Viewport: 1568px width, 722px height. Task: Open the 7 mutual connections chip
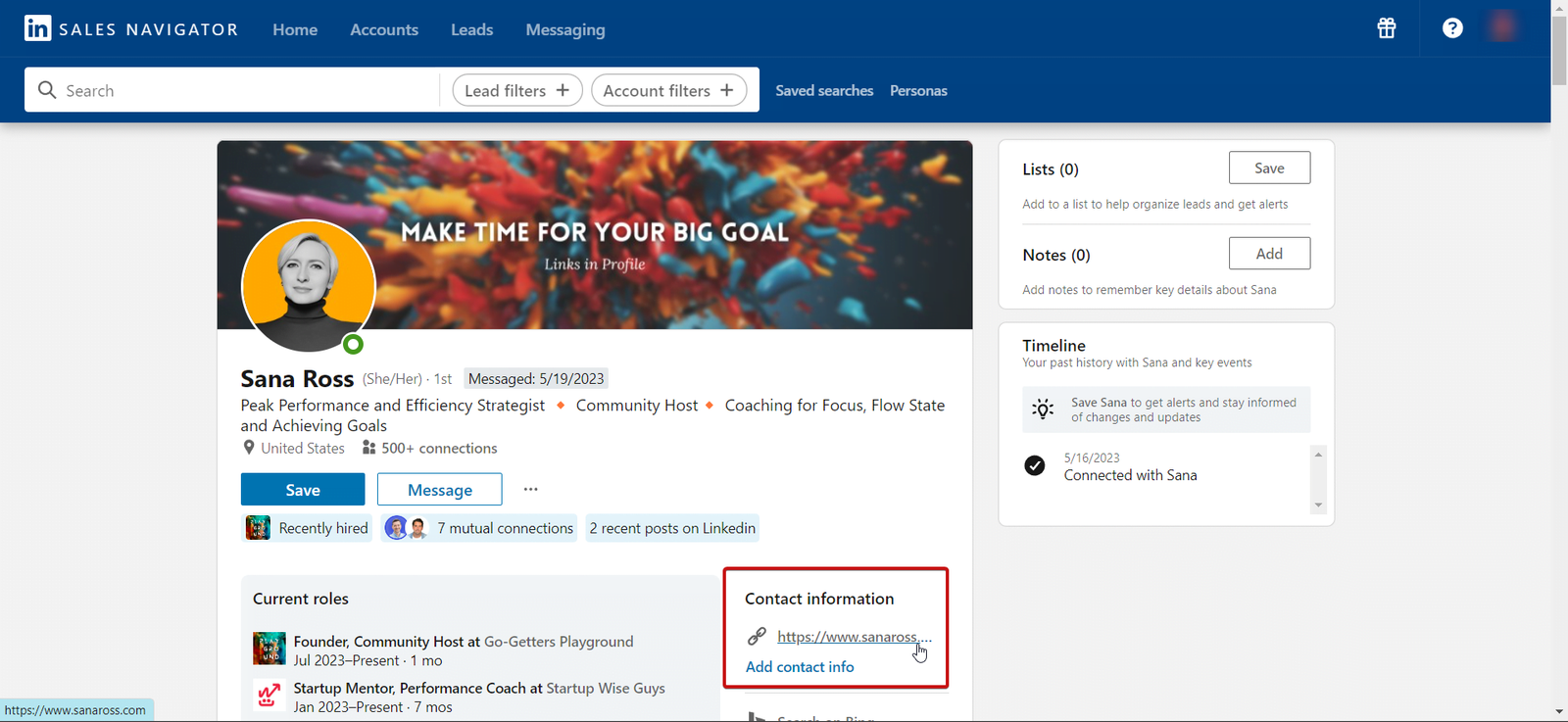pos(479,528)
